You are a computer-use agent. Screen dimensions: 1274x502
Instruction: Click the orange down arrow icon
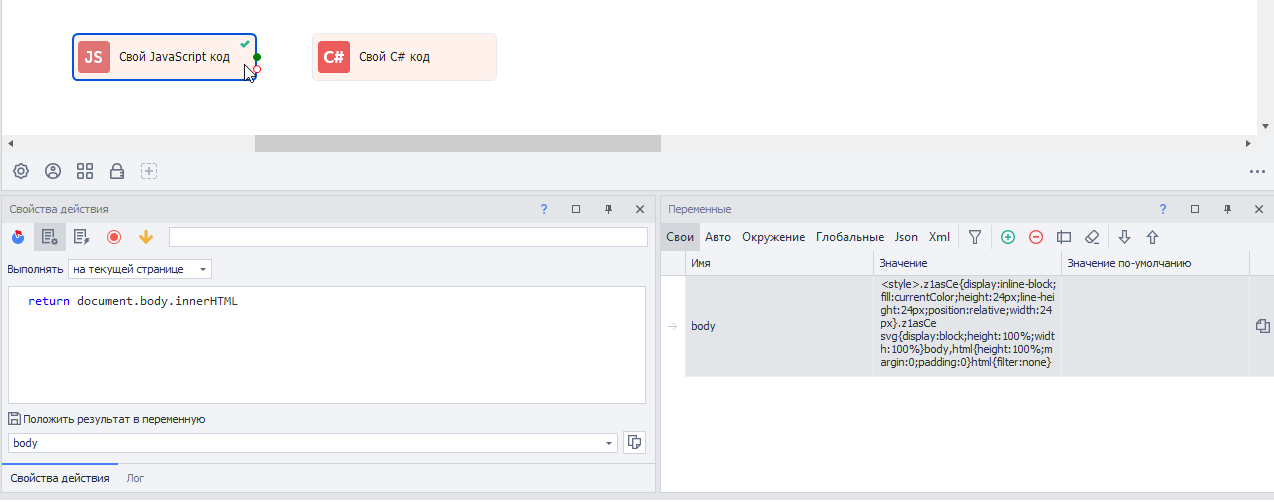146,237
